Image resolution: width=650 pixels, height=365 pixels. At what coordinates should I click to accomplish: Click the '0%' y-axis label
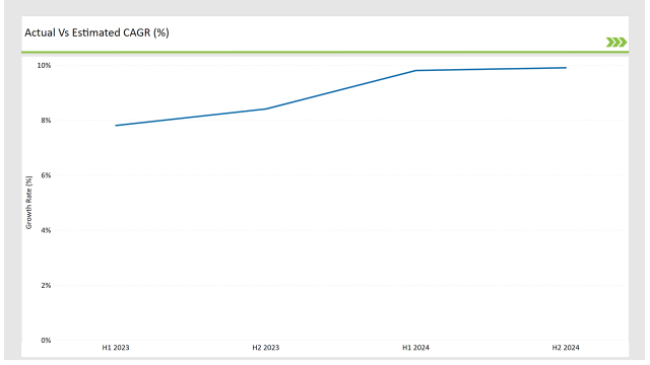[x=46, y=340]
